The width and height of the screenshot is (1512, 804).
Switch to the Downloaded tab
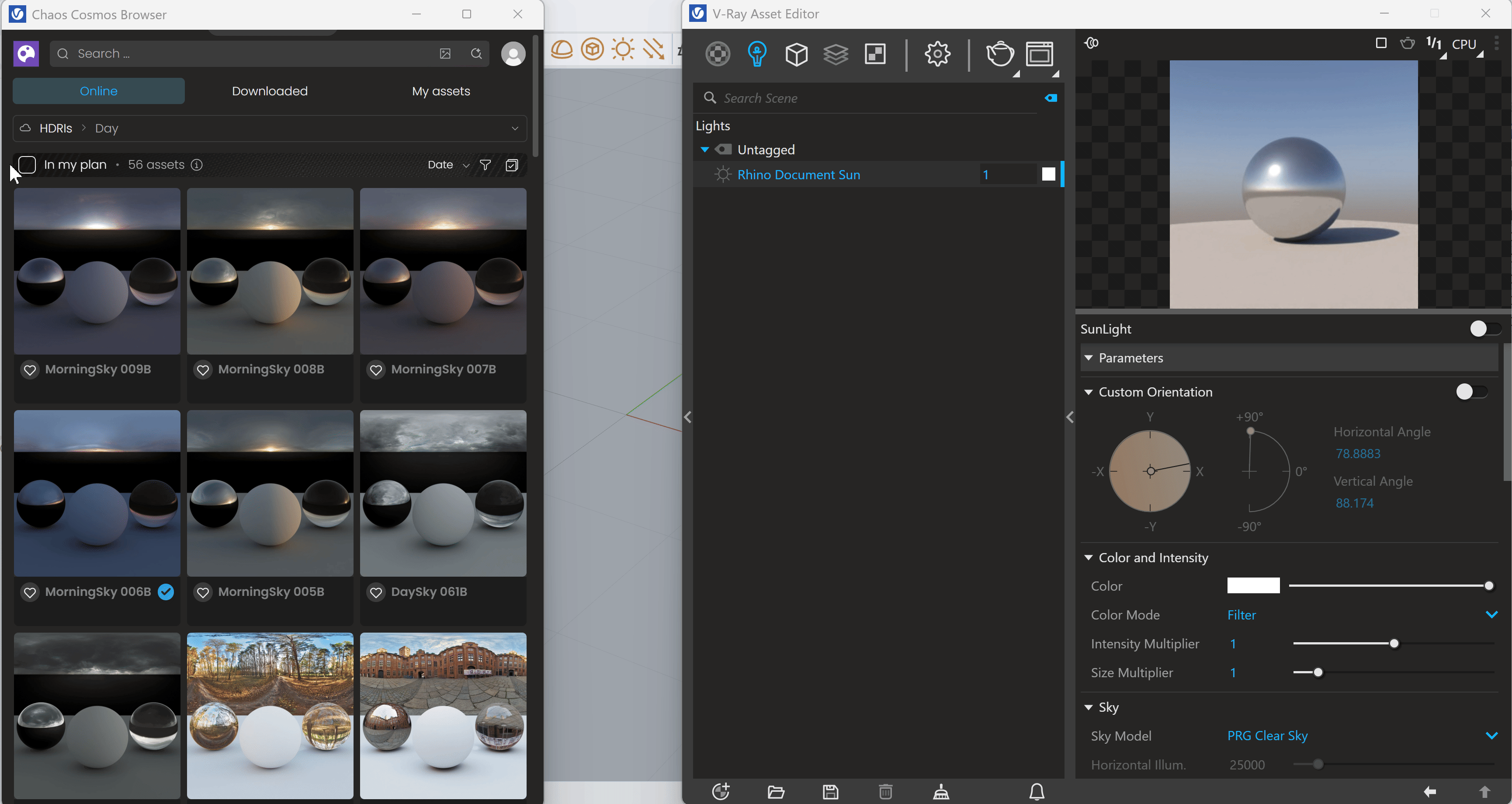pos(270,91)
